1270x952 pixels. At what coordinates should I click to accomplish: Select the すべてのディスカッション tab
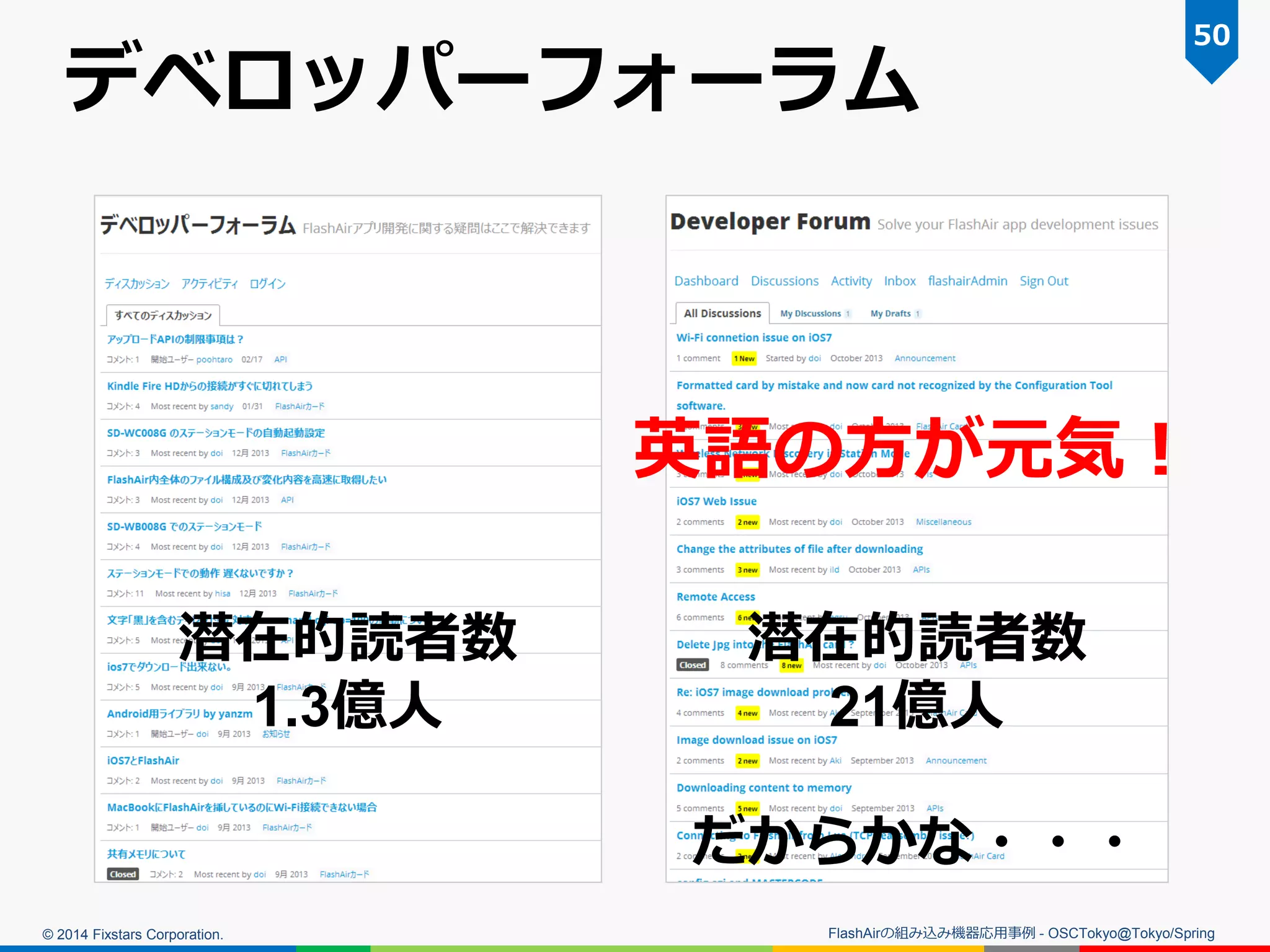point(163,315)
